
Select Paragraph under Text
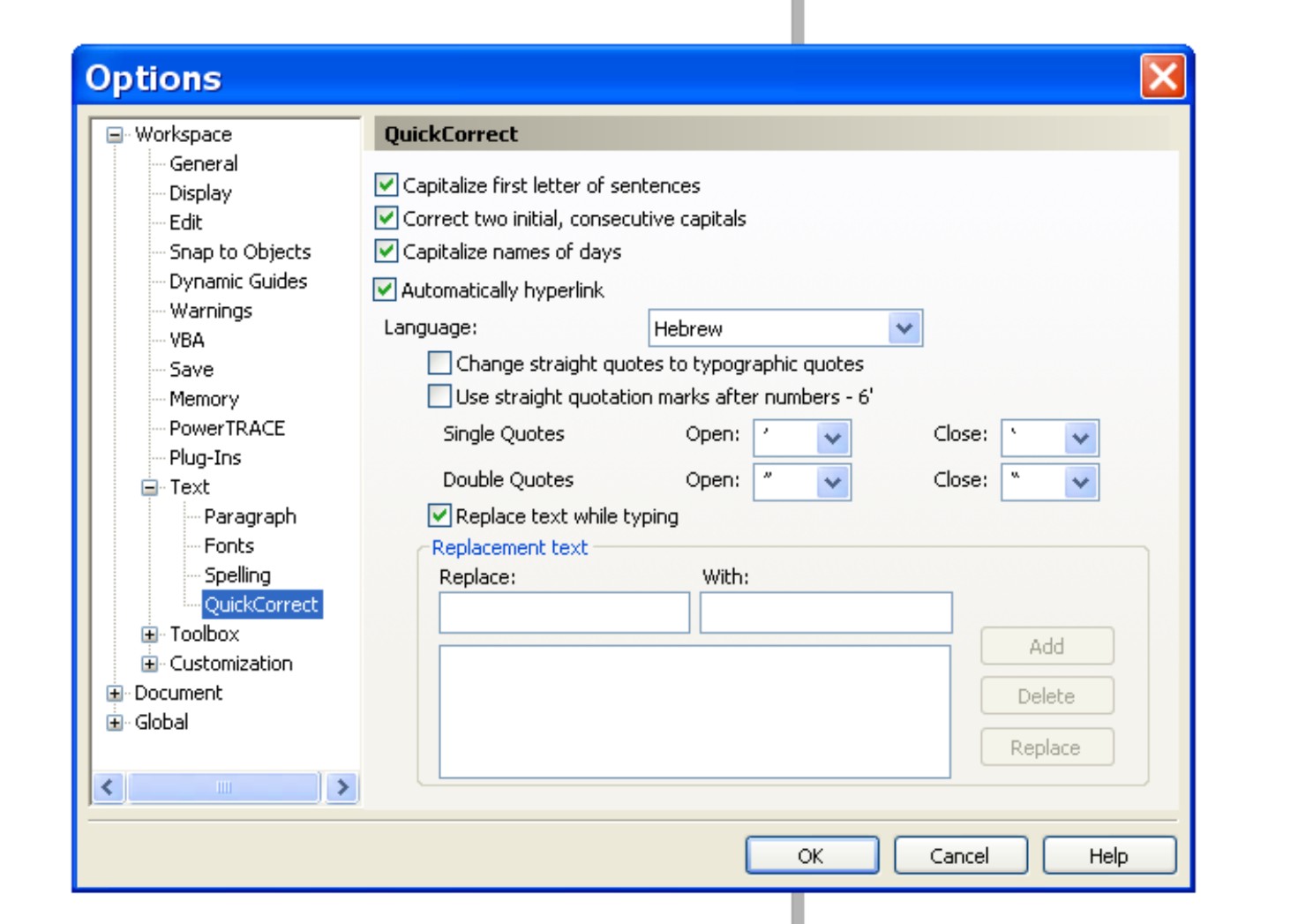coord(250,516)
